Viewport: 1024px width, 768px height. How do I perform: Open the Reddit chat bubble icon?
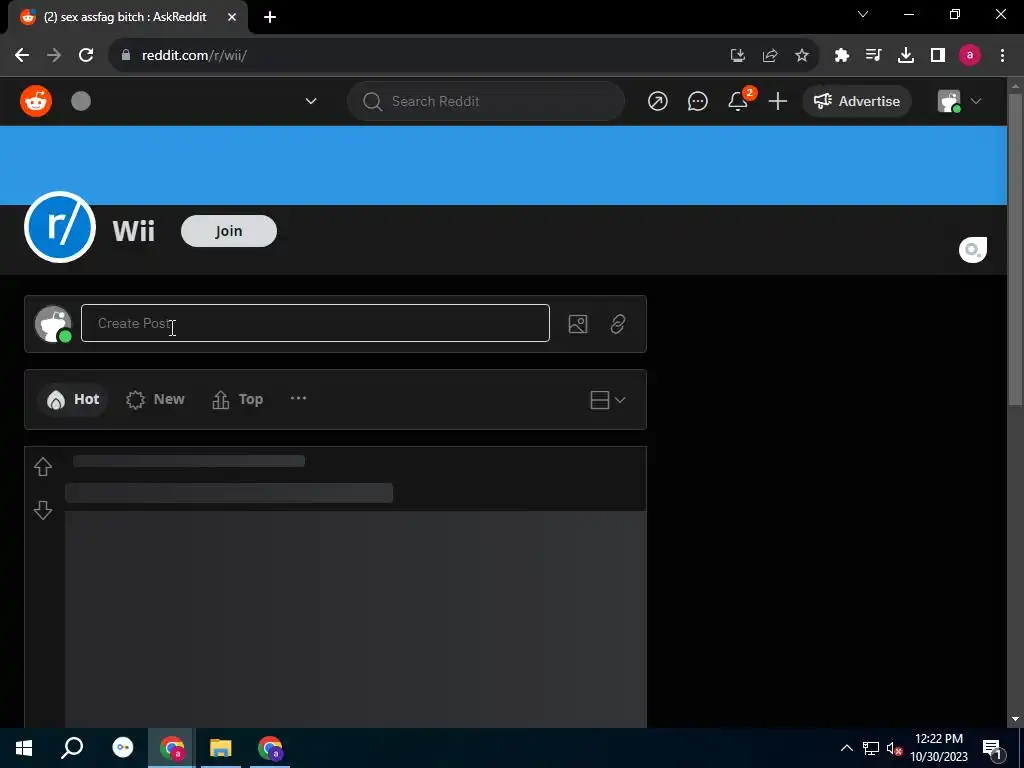pyautogui.click(x=697, y=101)
